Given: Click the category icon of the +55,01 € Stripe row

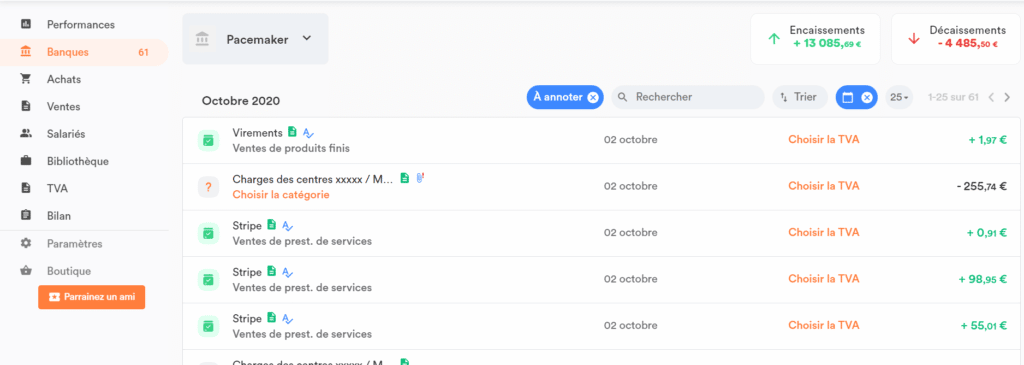Looking at the screenshot, I should point(208,326).
